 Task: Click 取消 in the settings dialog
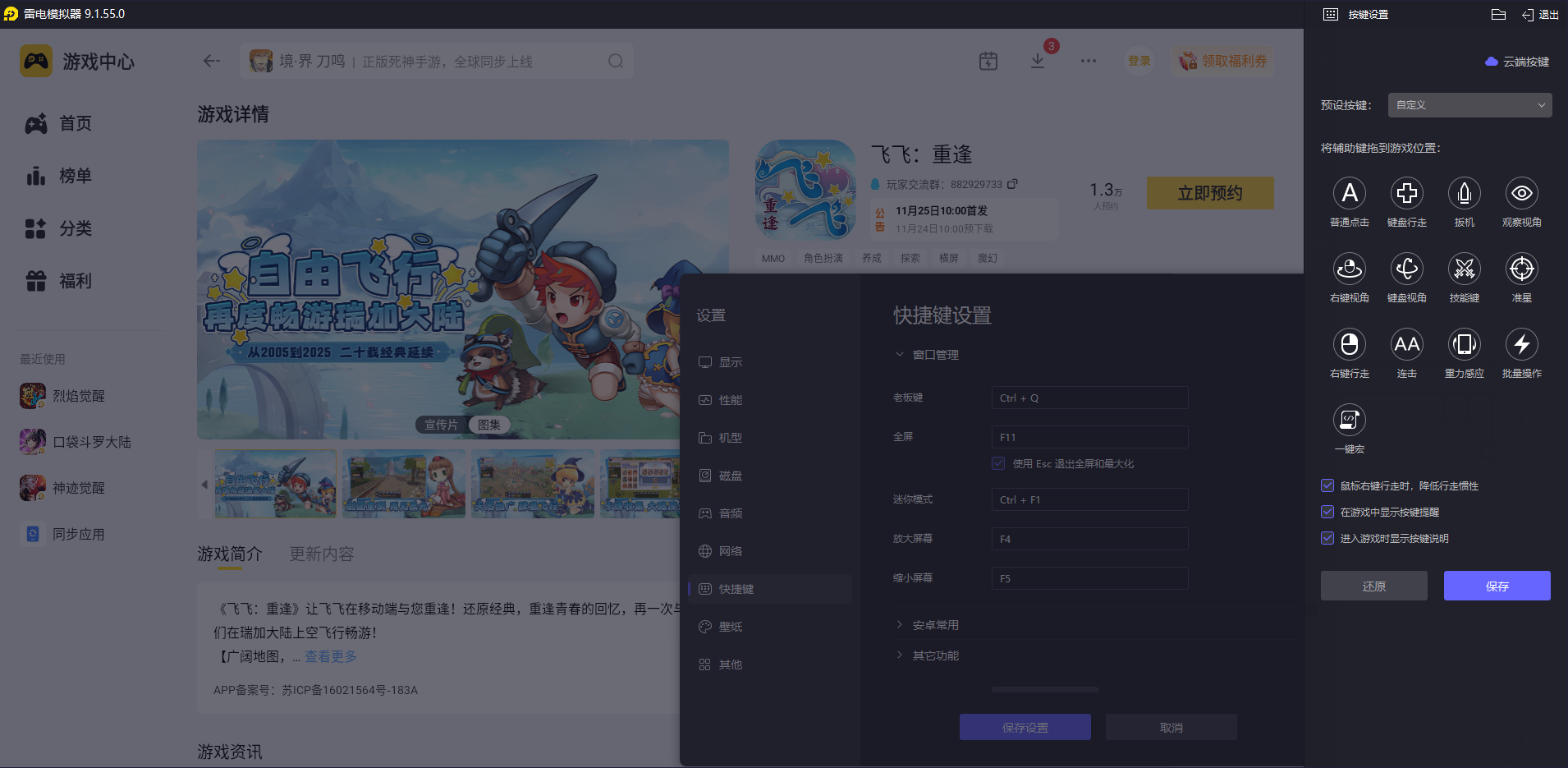click(x=1171, y=727)
